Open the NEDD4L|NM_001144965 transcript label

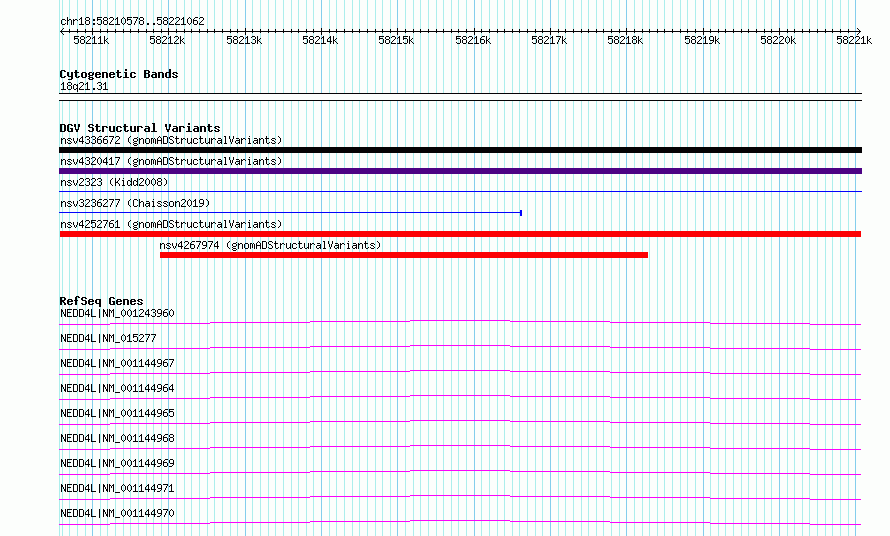(117, 413)
